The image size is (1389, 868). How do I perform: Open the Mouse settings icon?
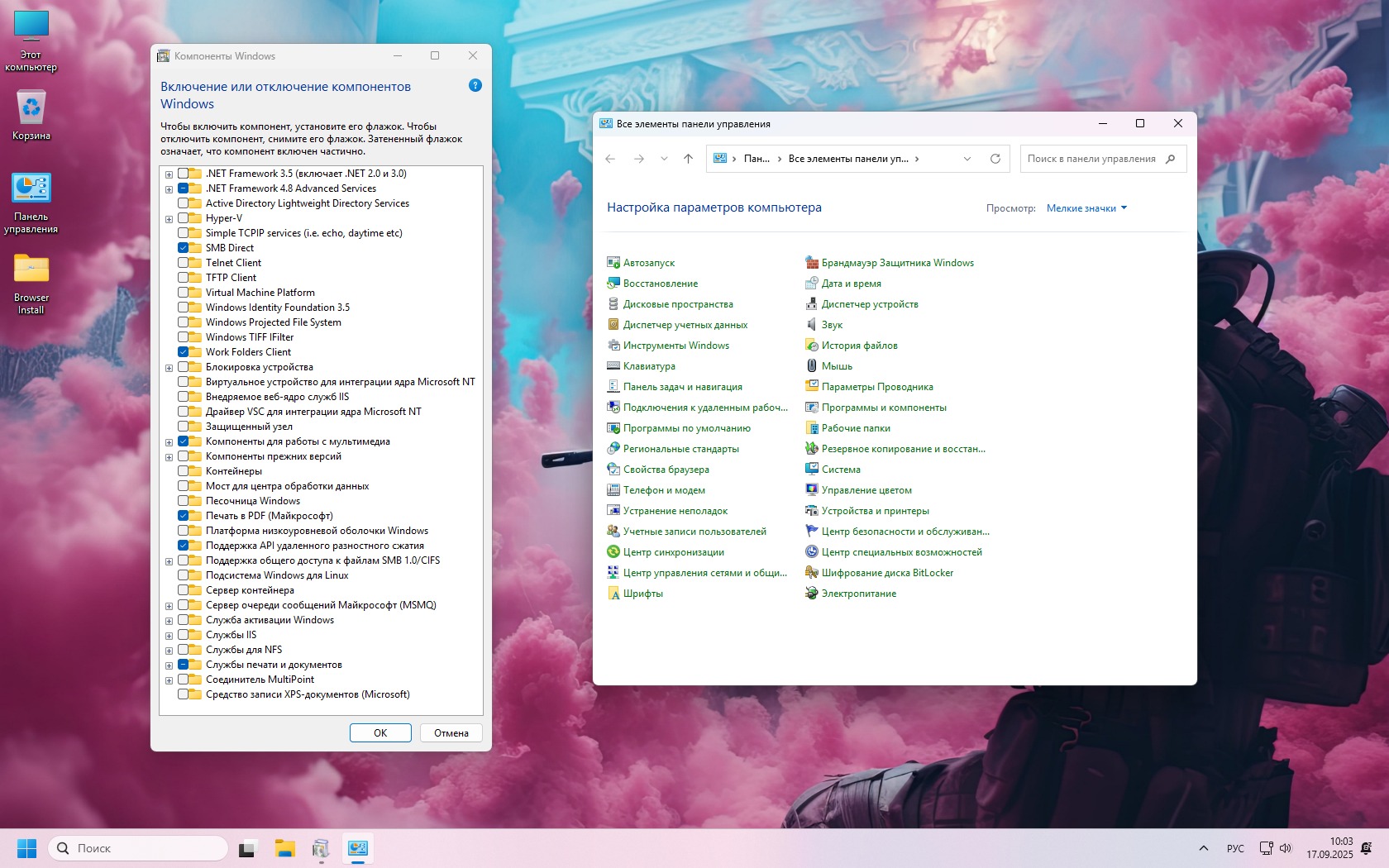(x=812, y=366)
